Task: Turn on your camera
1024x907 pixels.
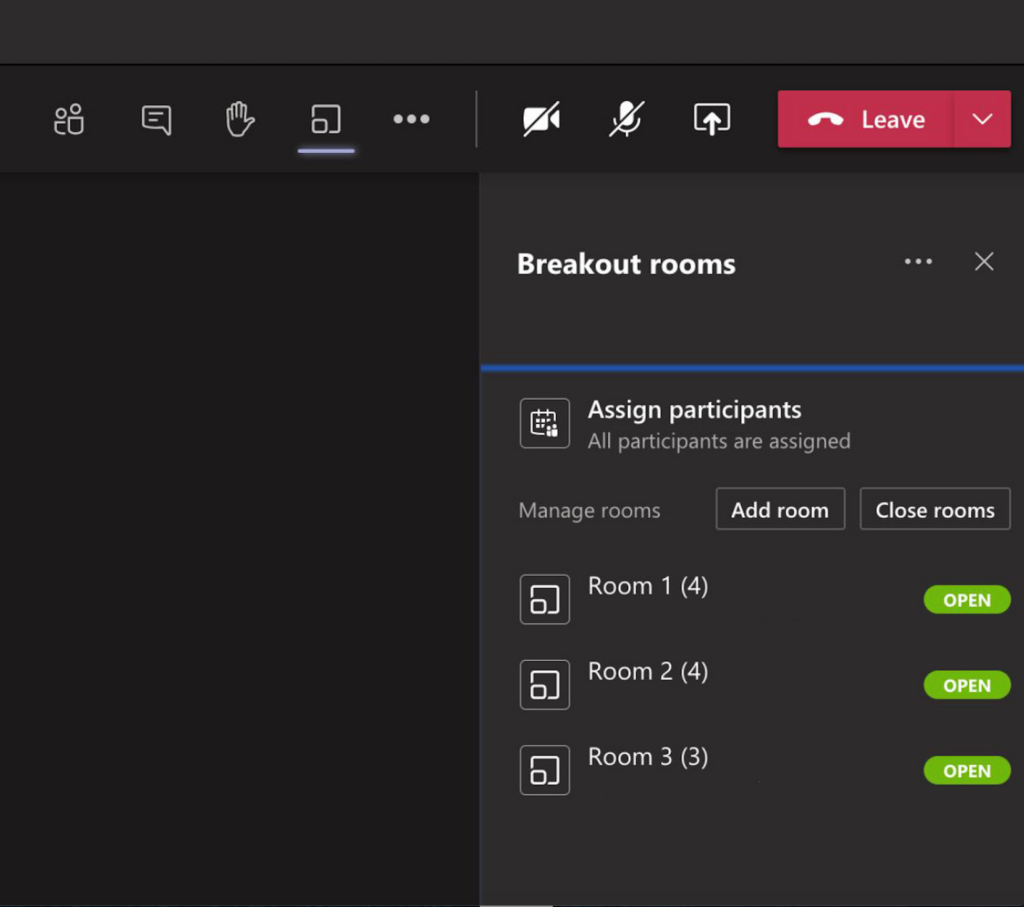Action: click(541, 119)
